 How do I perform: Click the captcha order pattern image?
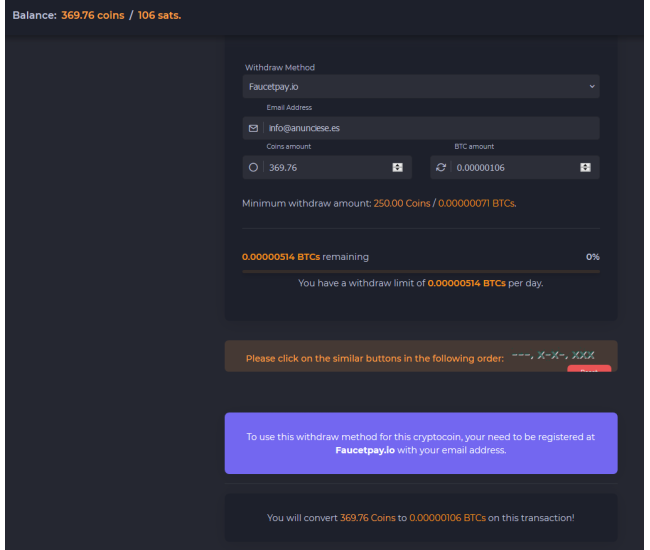553,355
